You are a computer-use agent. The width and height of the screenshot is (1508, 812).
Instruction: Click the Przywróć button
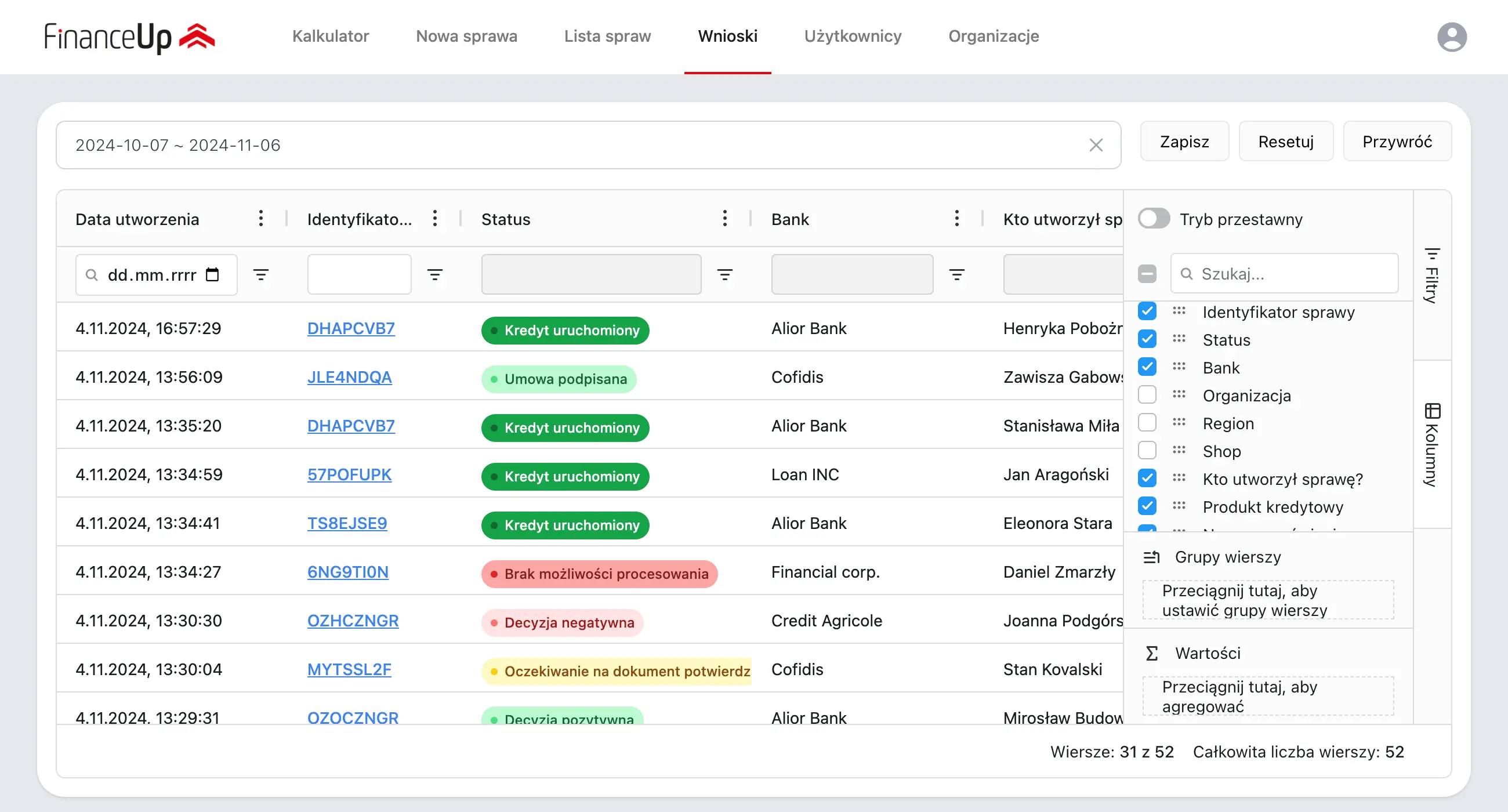pos(1397,142)
